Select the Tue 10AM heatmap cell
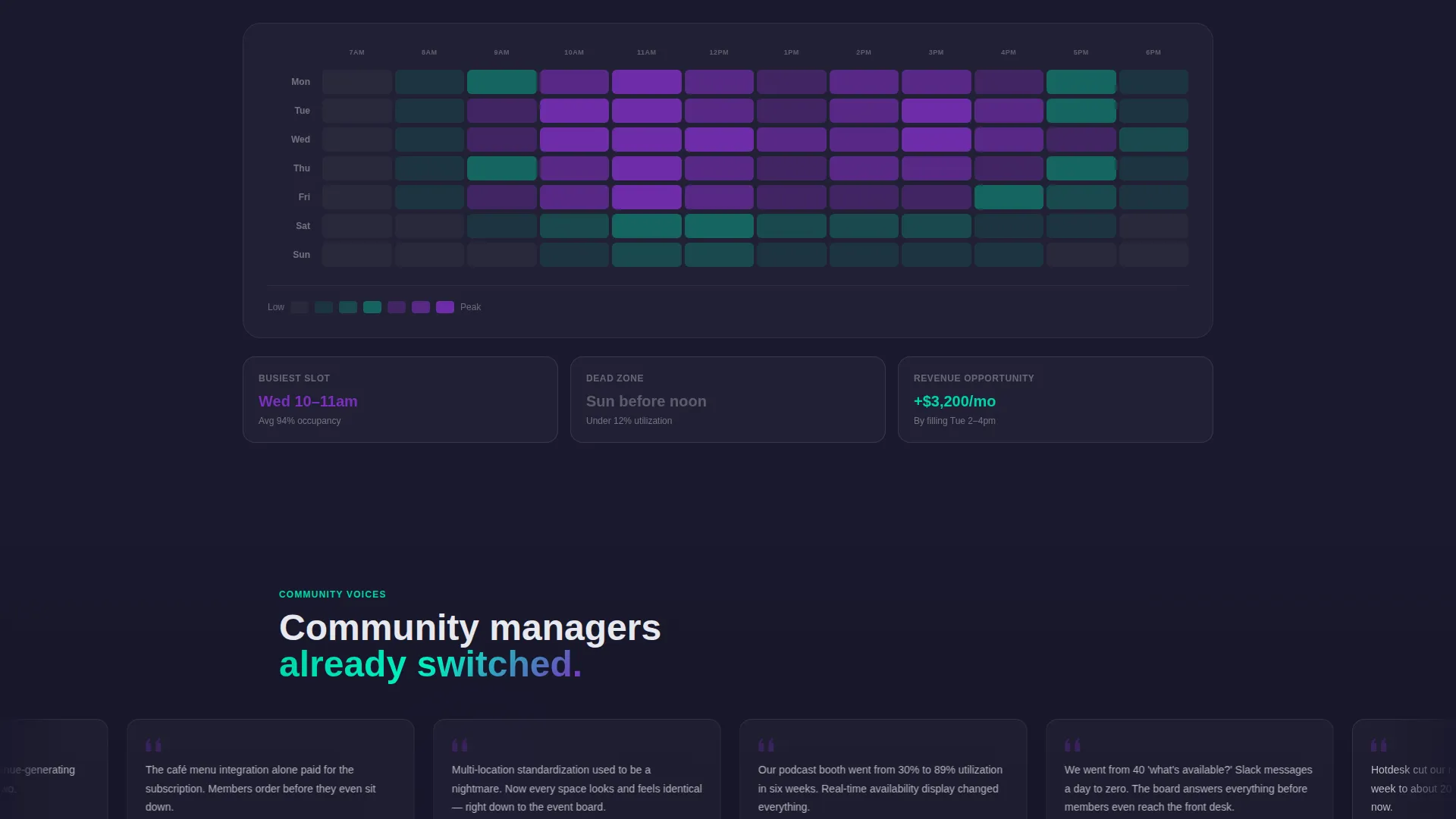The width and height of the screenshot is (1456, 819). coord(574,111)
